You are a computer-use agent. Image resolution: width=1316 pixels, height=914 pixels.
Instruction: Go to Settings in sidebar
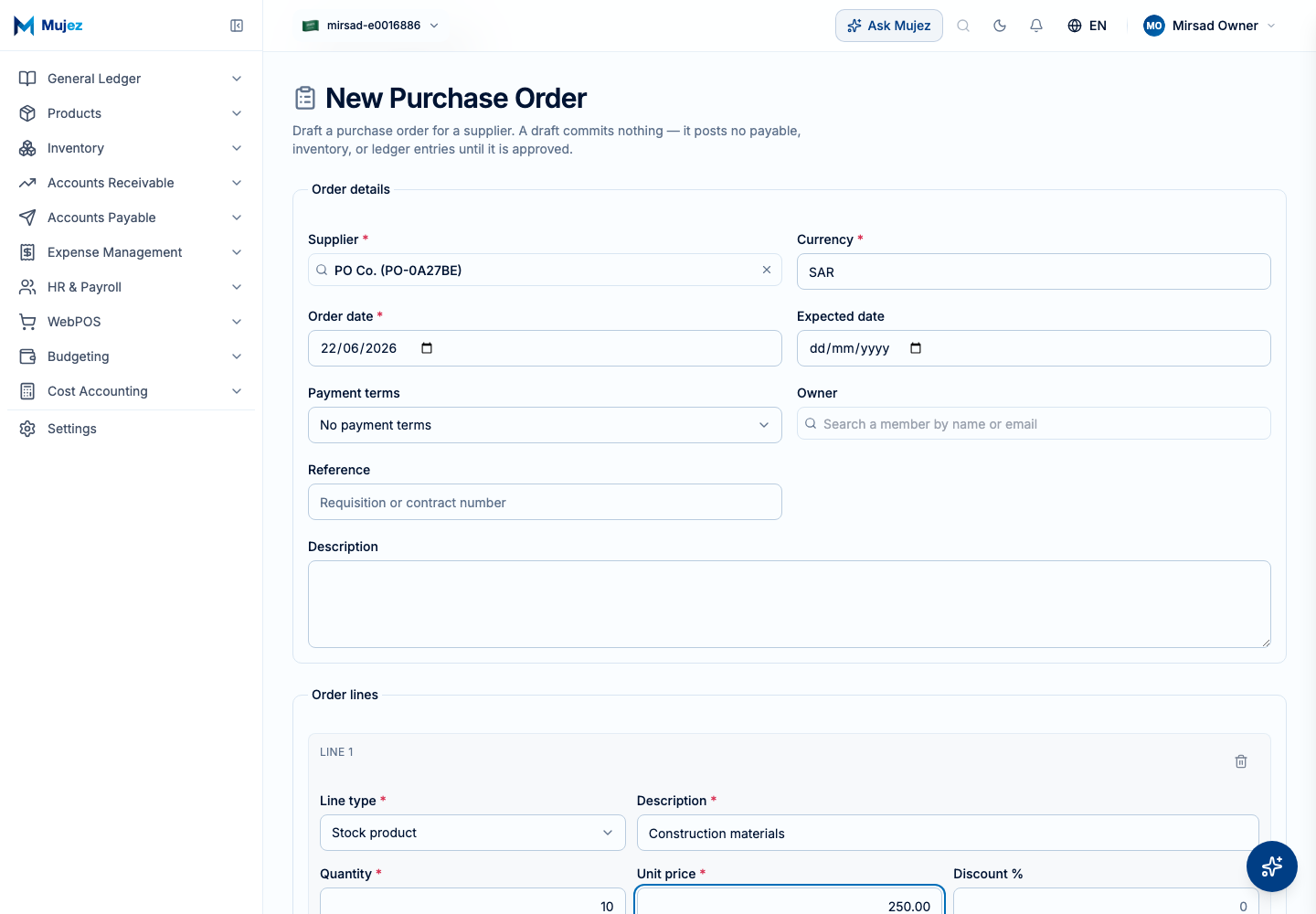(131, 429)
